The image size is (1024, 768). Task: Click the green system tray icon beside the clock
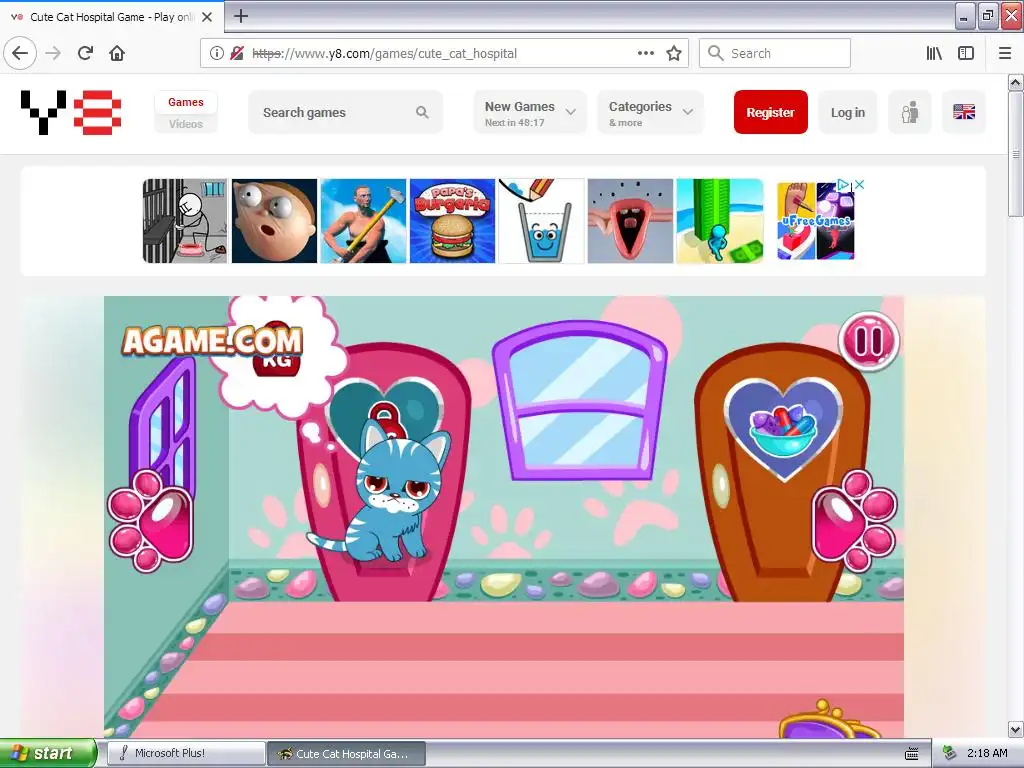950,753
